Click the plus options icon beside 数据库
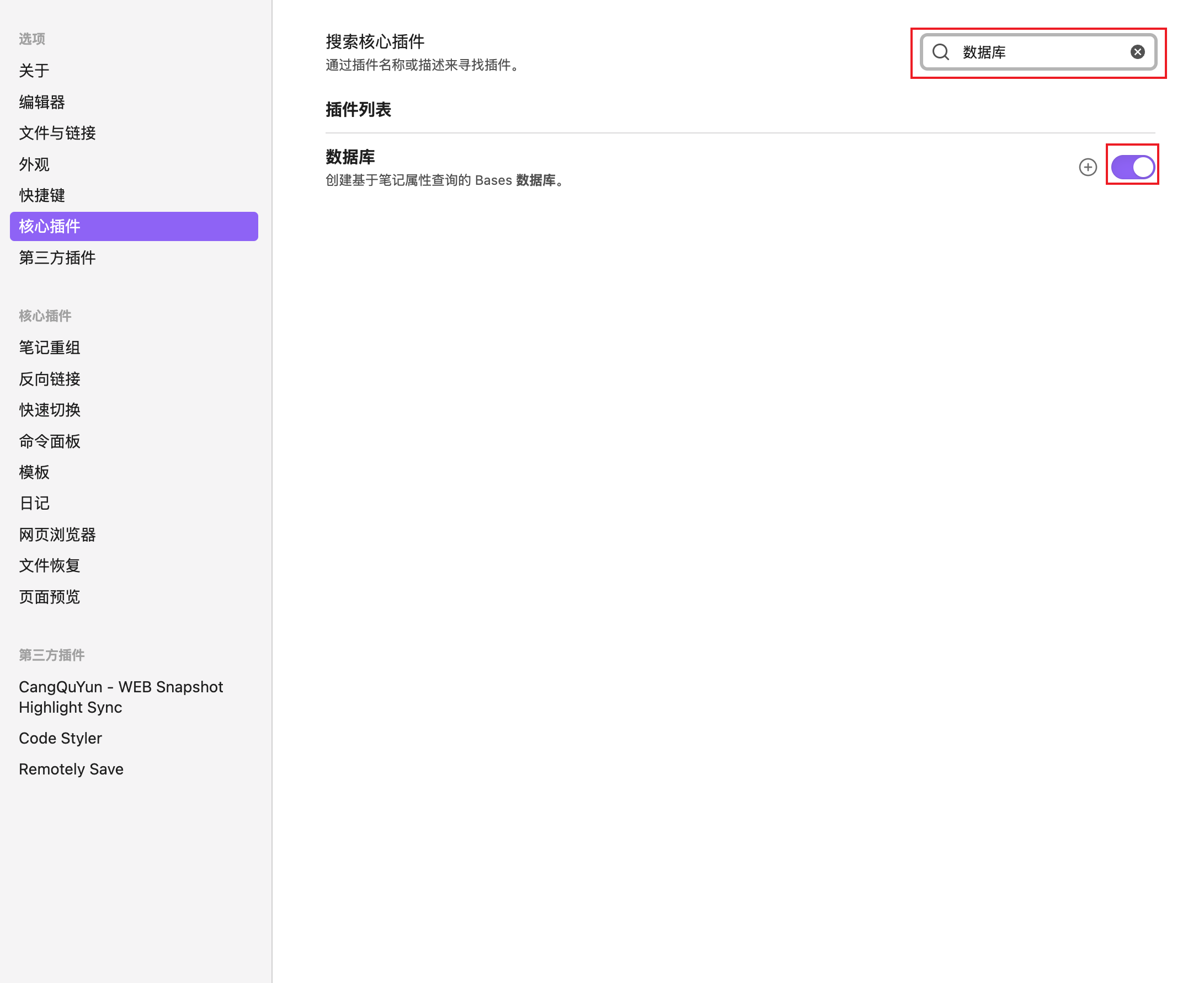The height and width of the screenshot is (983, 1204). tap(1088, 167)
